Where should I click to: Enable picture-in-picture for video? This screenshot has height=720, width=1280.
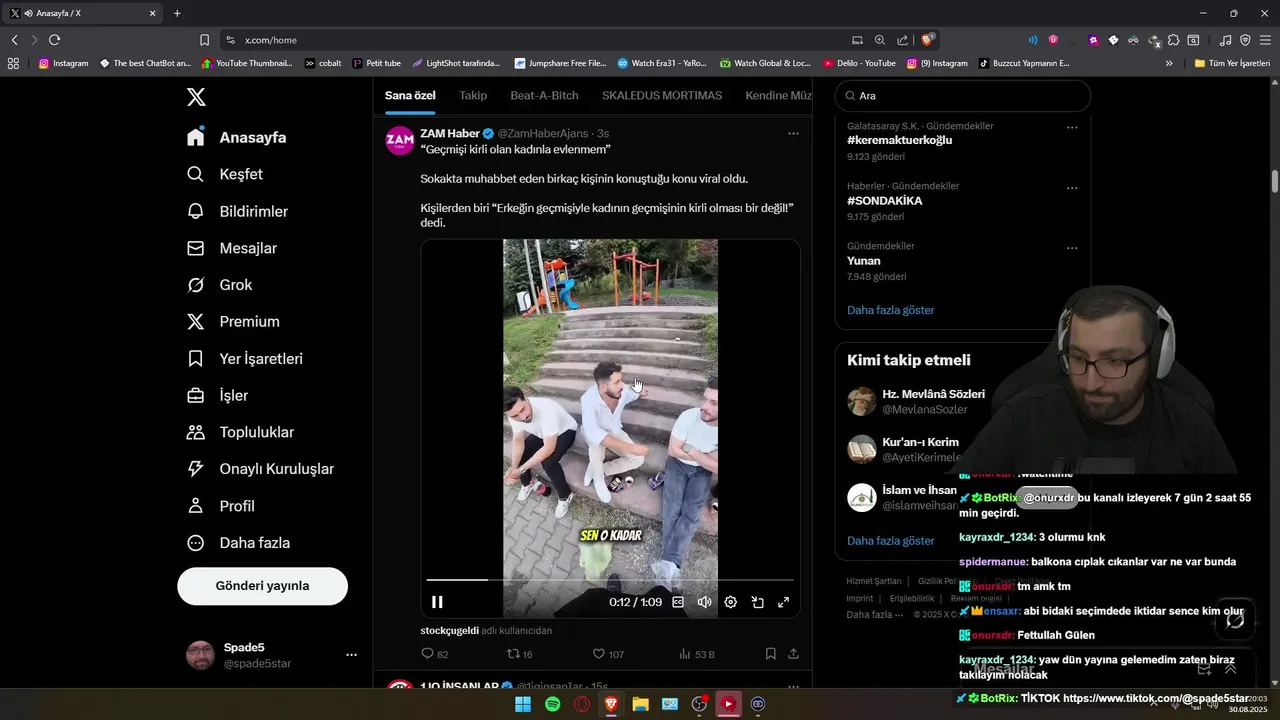pos(757,602)
